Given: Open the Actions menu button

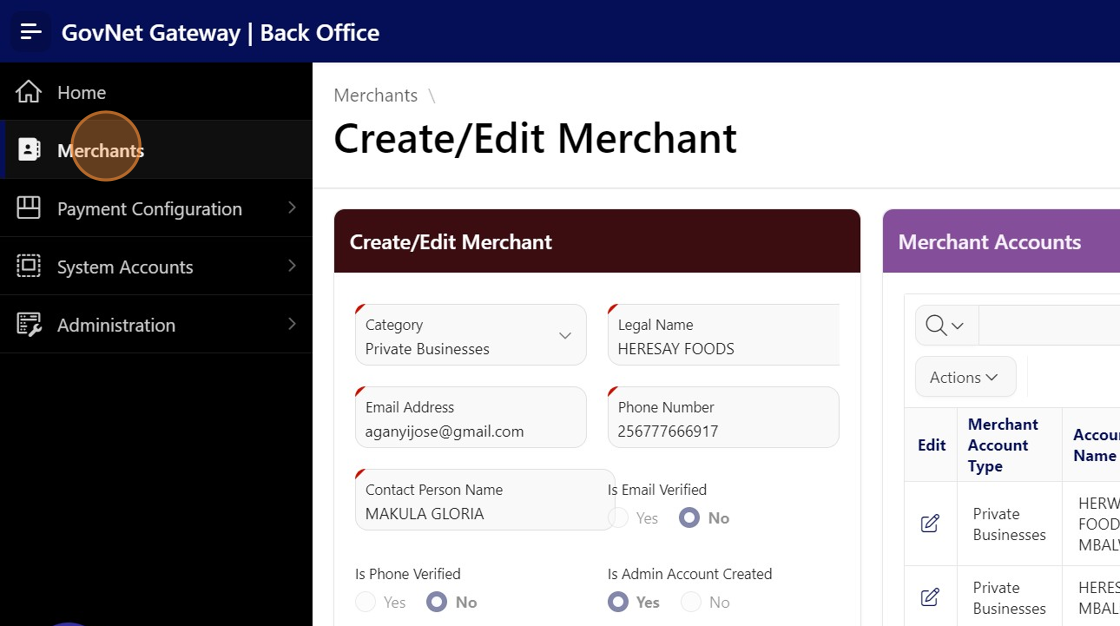Looking at the screenshot, I should pos(965,377).
